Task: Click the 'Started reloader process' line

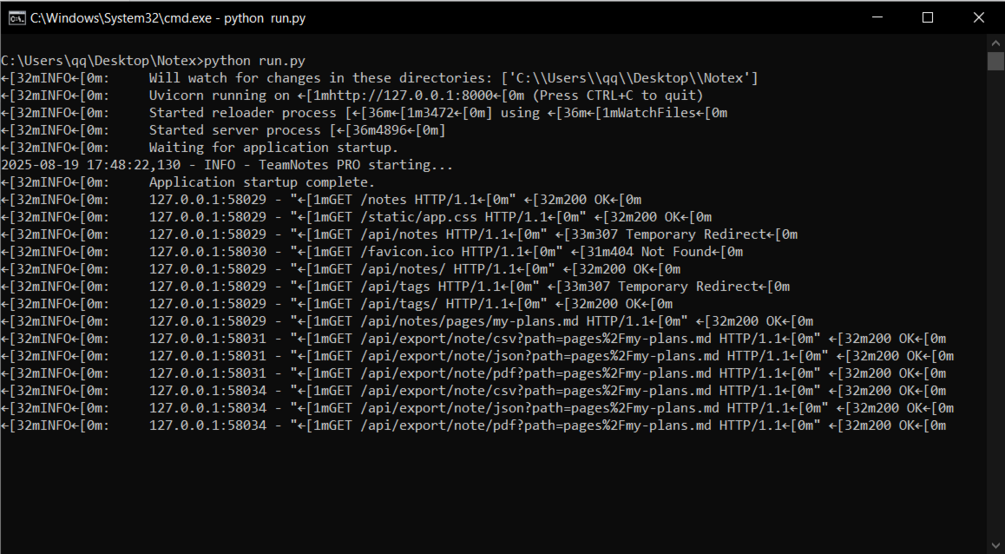Action: pos(364,113)
